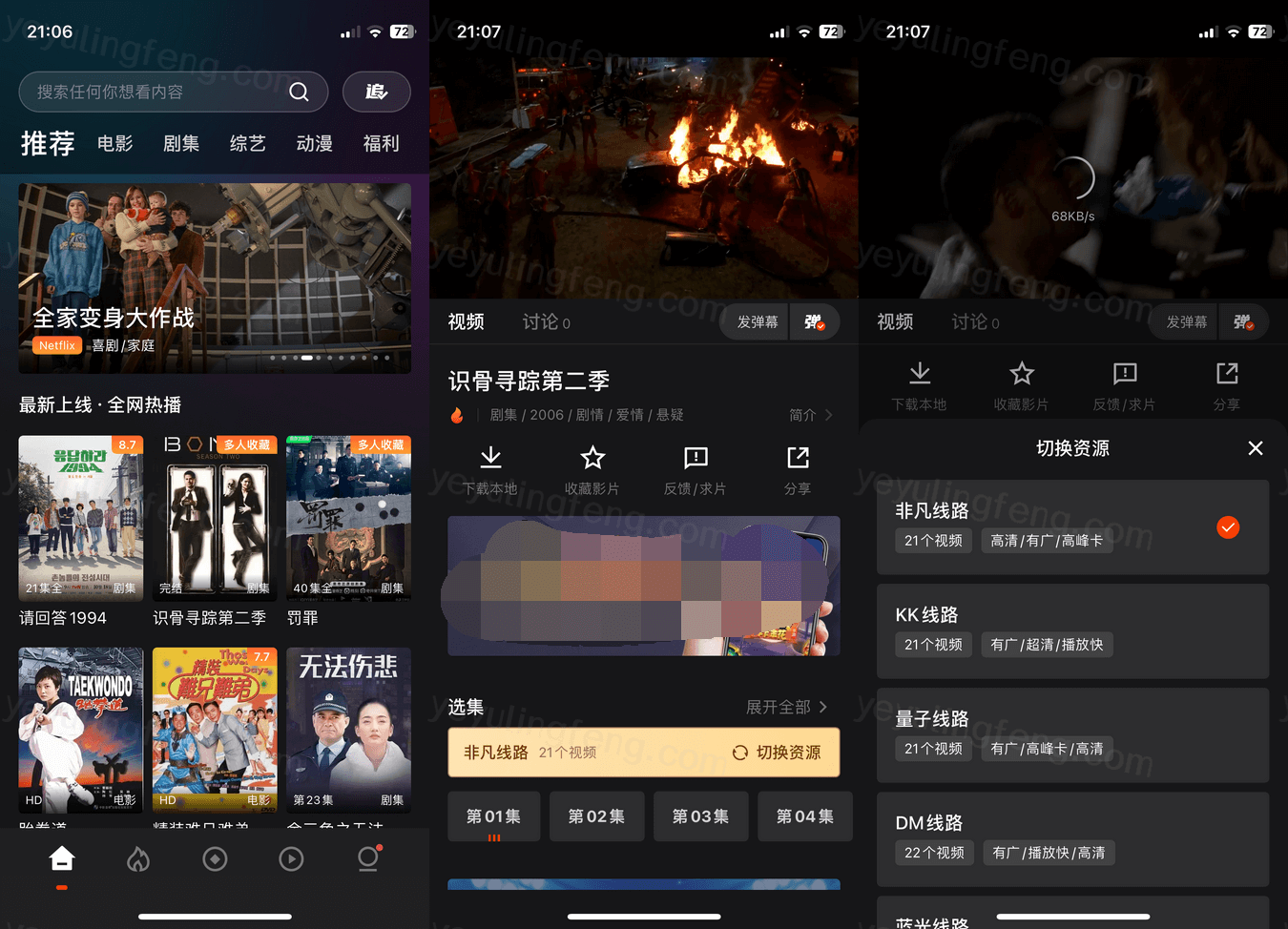This screenshot has width=1288, height=929.
Task: Select 视频 tab in right screen
Action: coord(896,322)
